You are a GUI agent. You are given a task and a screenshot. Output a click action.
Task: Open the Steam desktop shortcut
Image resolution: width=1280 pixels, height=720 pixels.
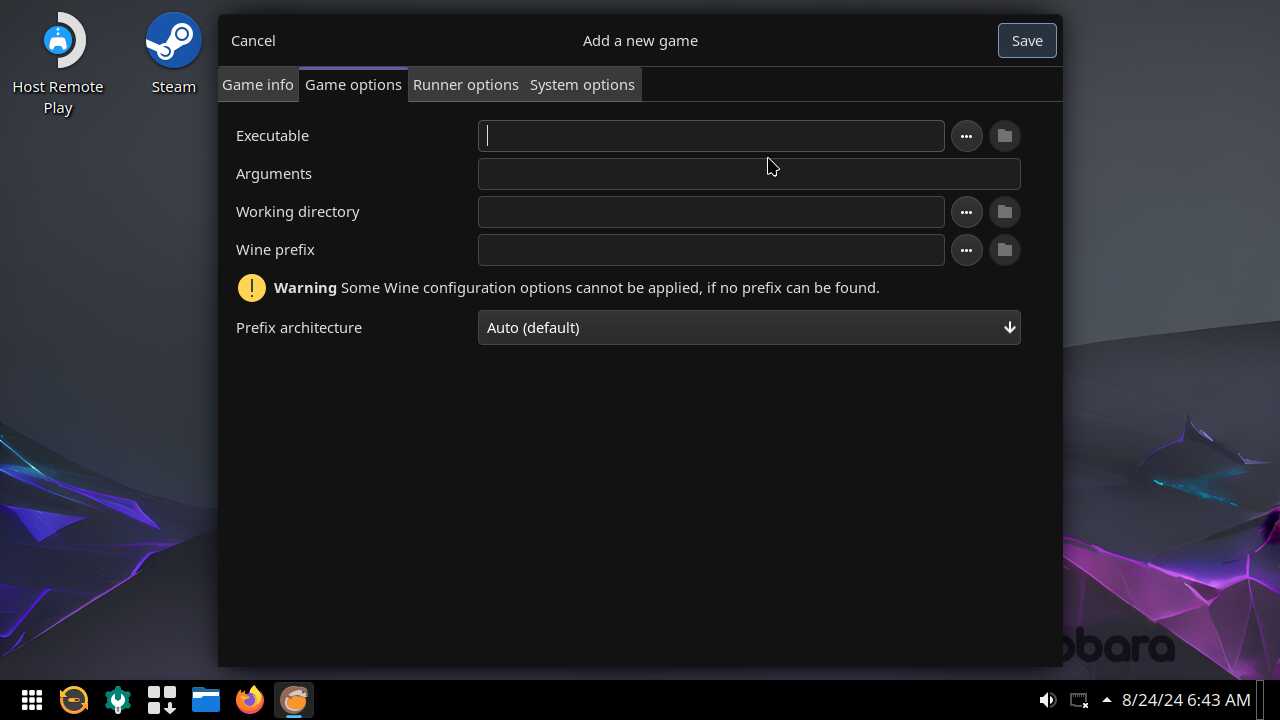(174, 54)
